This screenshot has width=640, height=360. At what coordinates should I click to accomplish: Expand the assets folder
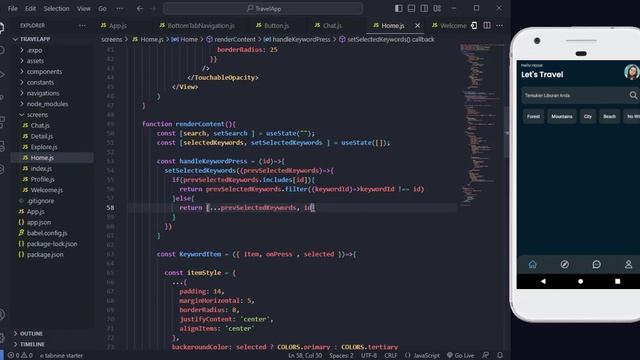52,61
